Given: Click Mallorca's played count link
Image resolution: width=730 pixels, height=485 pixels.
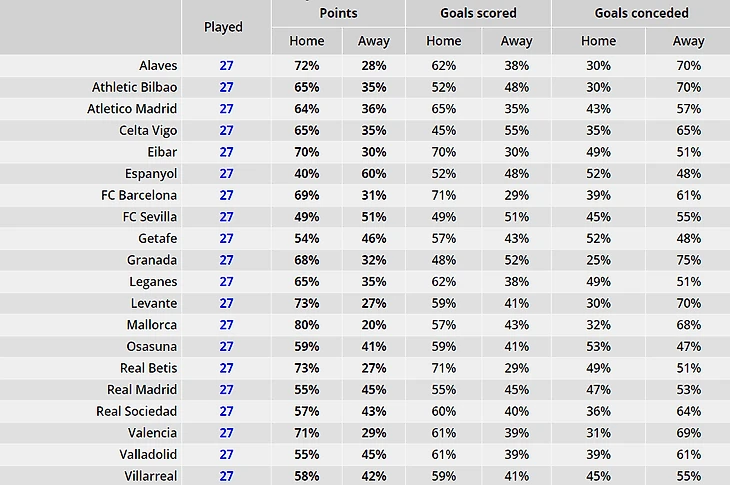Looking at the screenshot, I should tap(226, 325).
